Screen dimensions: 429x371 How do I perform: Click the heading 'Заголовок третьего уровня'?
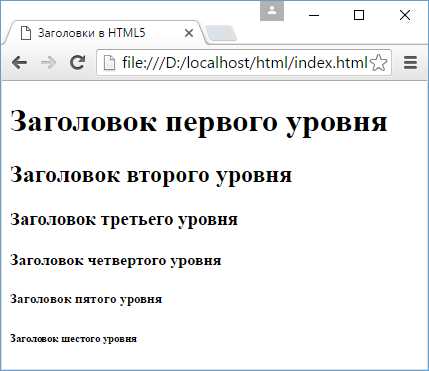(x=124, y=220)
